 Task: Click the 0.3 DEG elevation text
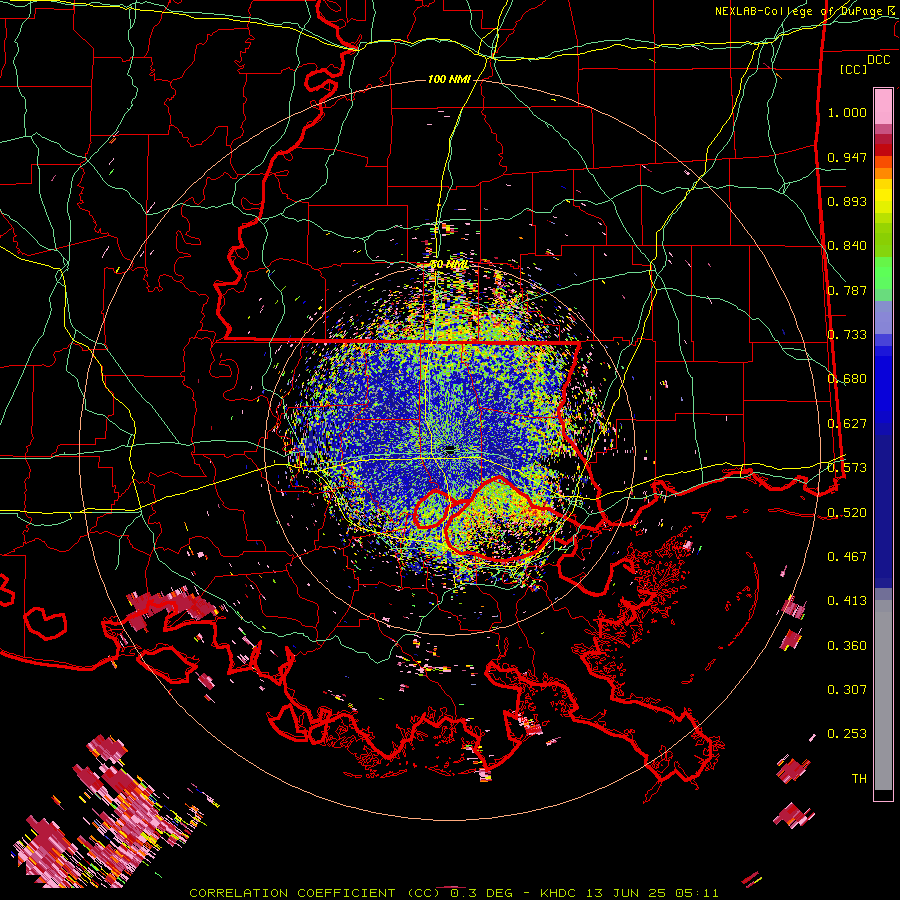(x=484, y=893)
